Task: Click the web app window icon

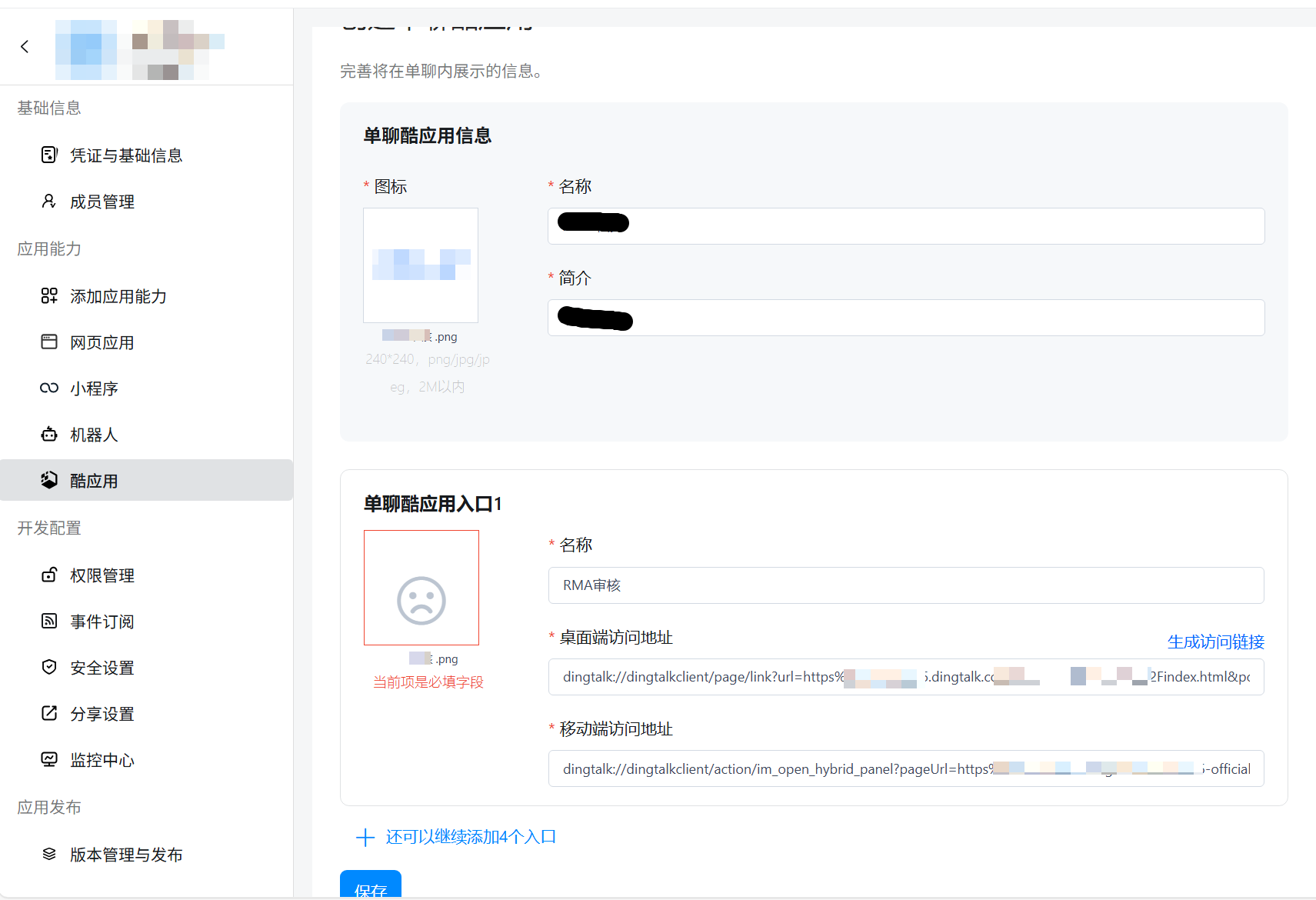Action: click(x=49, y=342)
